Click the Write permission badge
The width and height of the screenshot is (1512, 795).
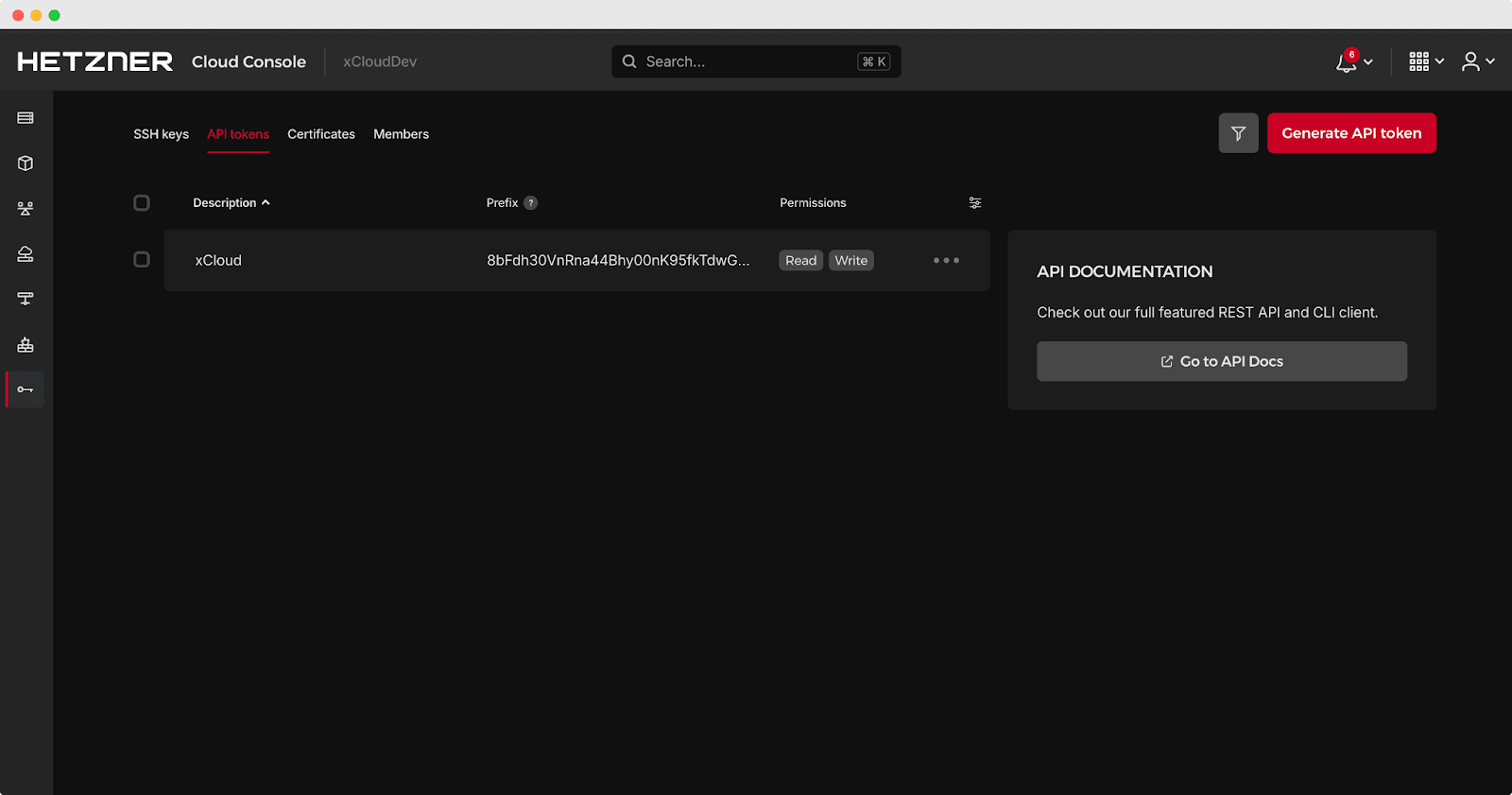tap(851, 260)
